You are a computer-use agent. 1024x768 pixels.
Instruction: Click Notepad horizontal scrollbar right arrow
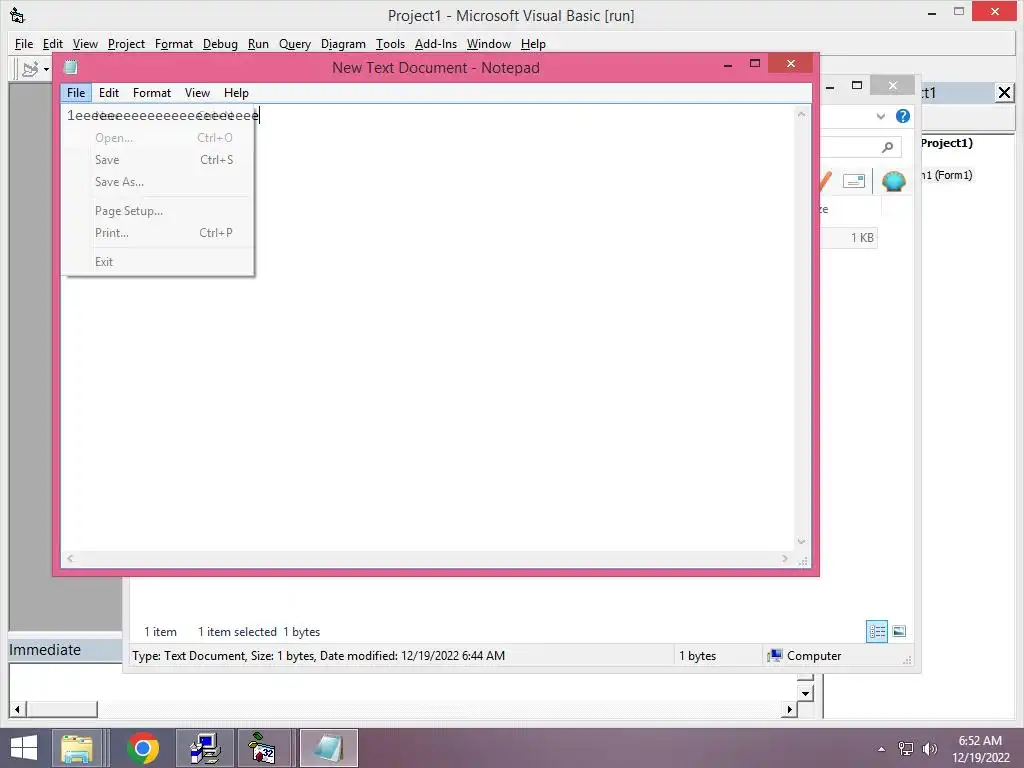click(x=785, y=558)
